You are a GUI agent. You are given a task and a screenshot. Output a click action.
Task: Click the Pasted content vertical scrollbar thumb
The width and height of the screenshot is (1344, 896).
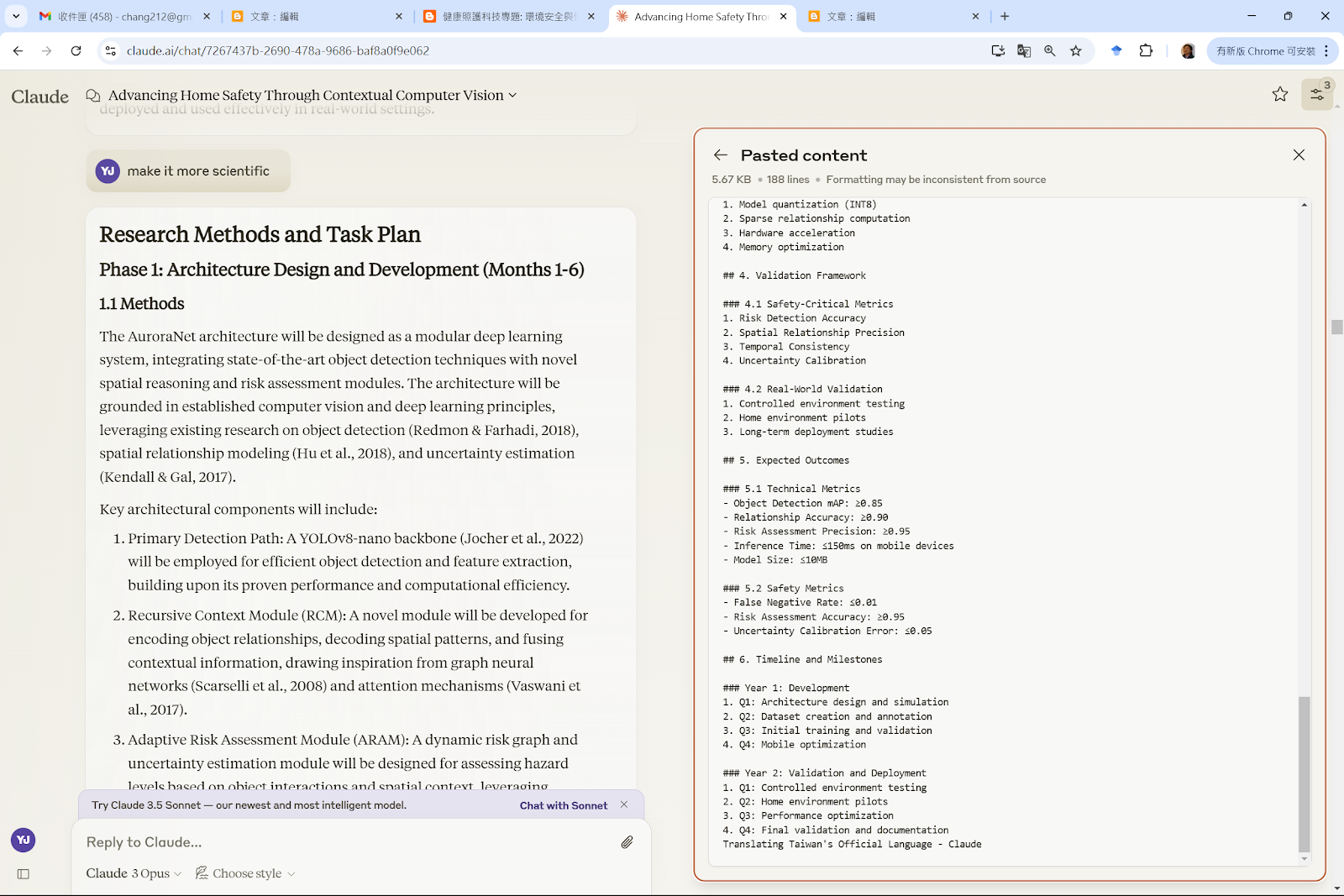1304,773
